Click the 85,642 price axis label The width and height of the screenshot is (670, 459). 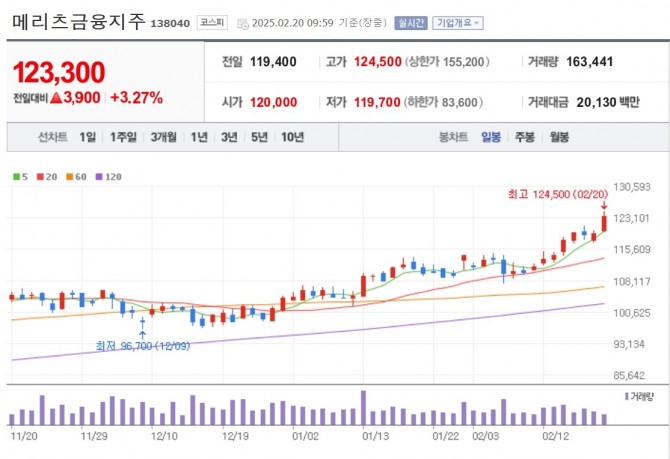pos(629,376)
